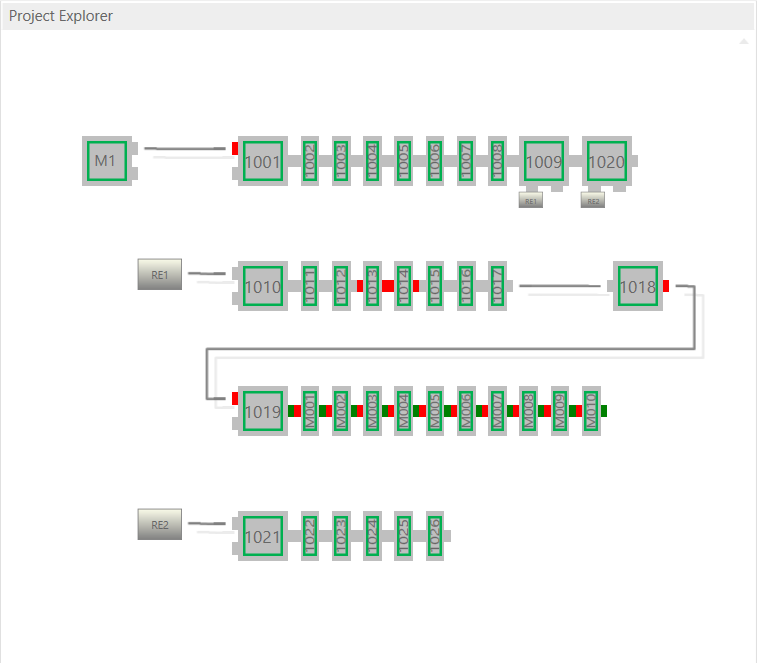Select the M1 master module
757x663 pixels.
click(106, 161)
